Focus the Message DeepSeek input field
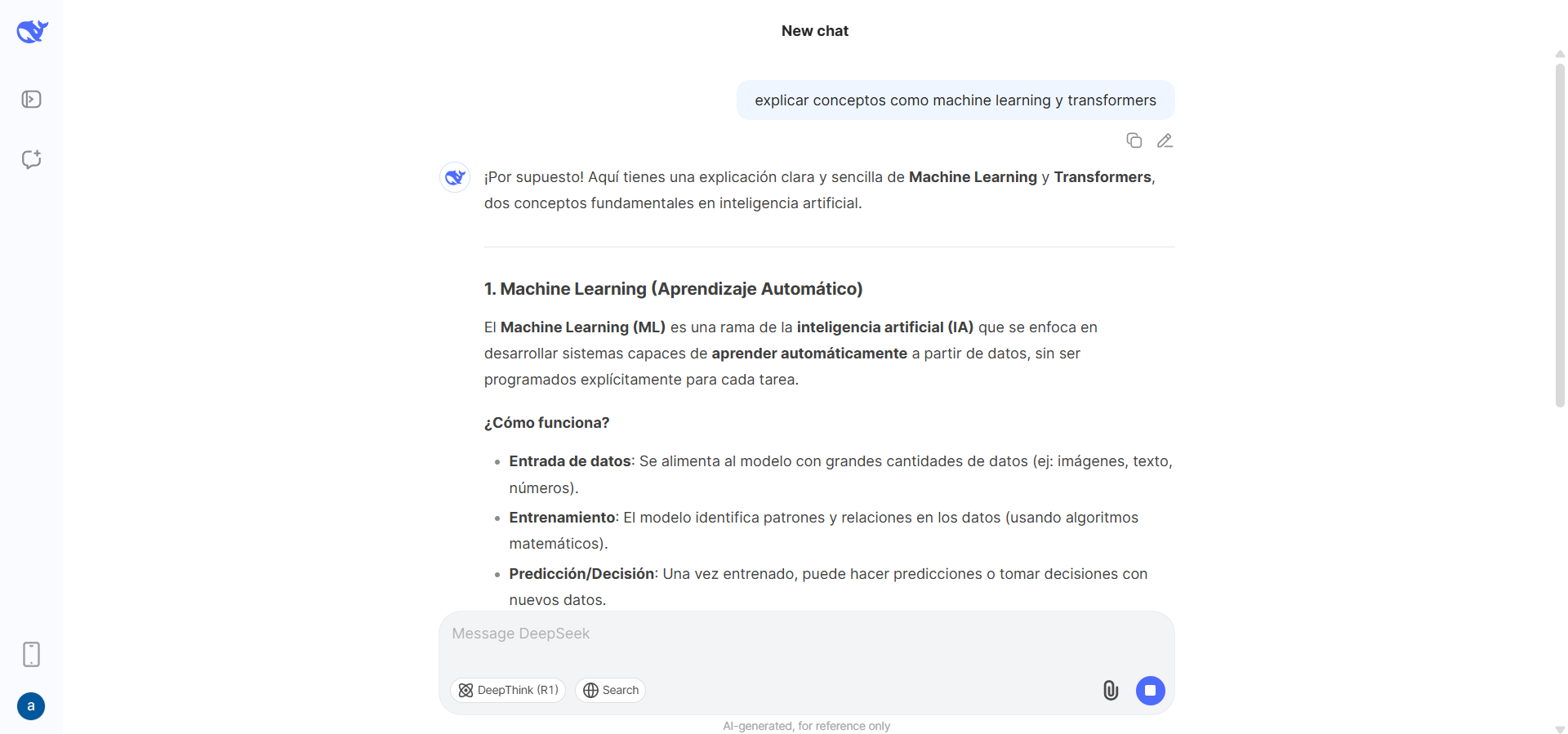The width and height of the screenshot is (1568, 734). coord(806,634)
